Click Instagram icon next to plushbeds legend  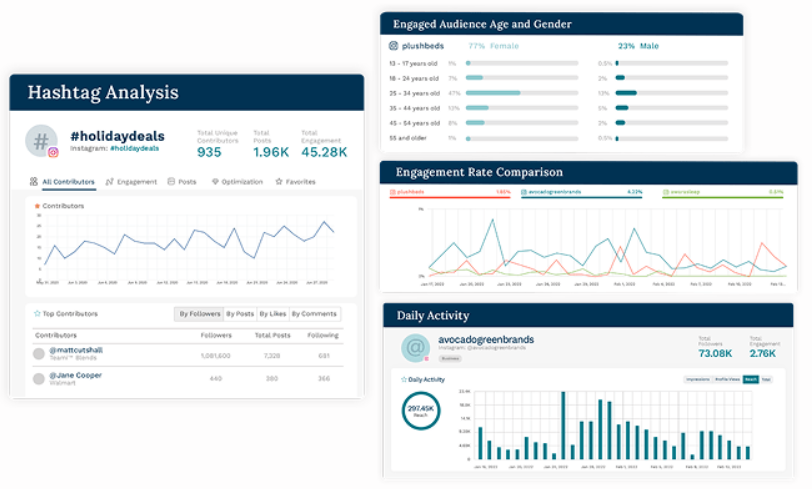(x=393, y=192)
